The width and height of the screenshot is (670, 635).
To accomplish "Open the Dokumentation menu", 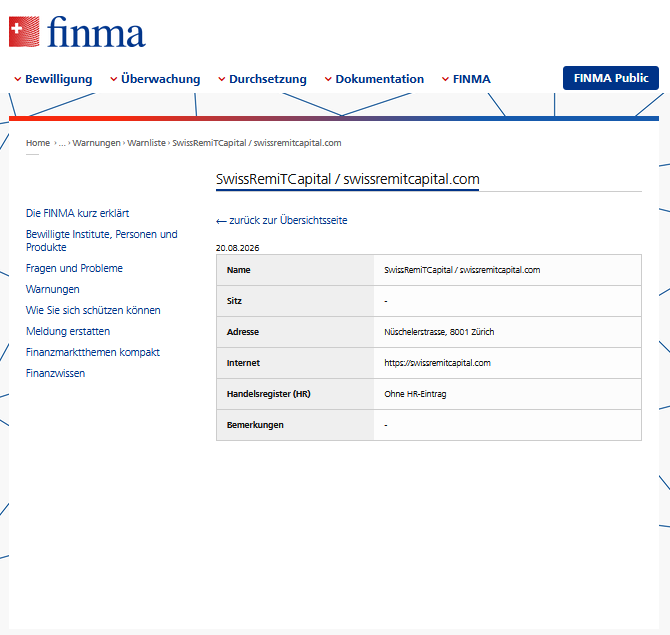I will pyautogui.click(x=374, y=79).
